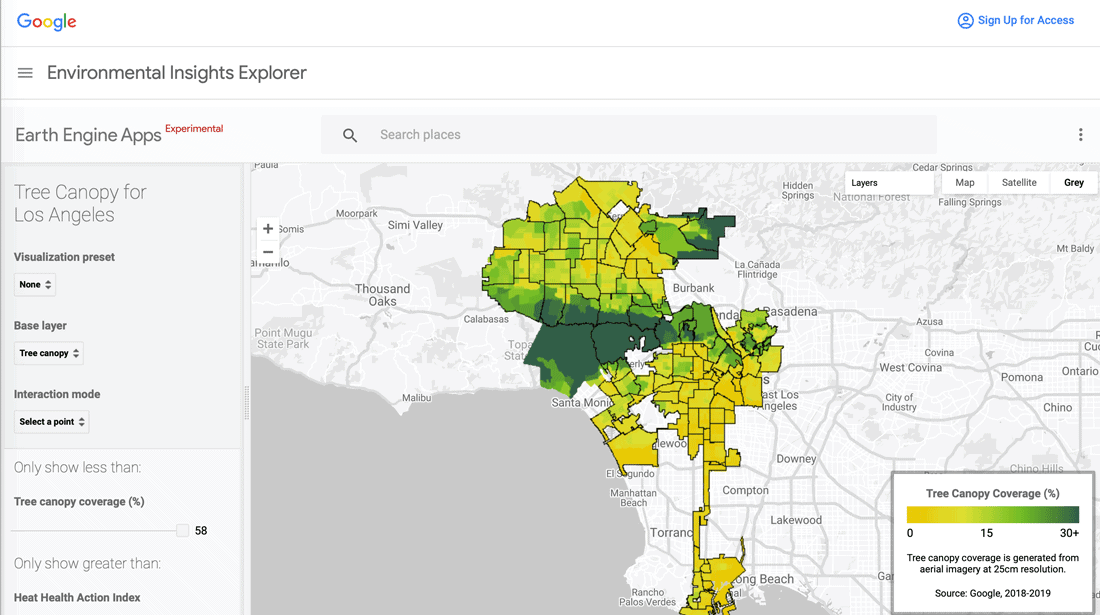Click the Calabasas map label

486,319
